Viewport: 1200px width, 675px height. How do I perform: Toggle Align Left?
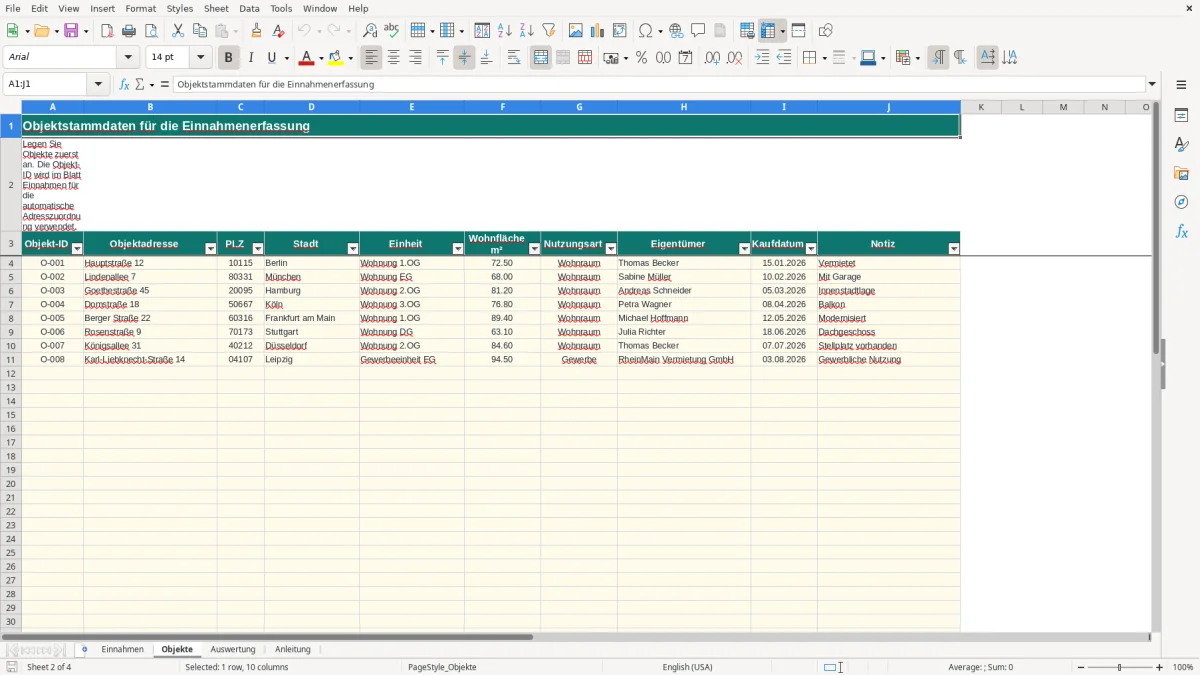pos(372,58)
